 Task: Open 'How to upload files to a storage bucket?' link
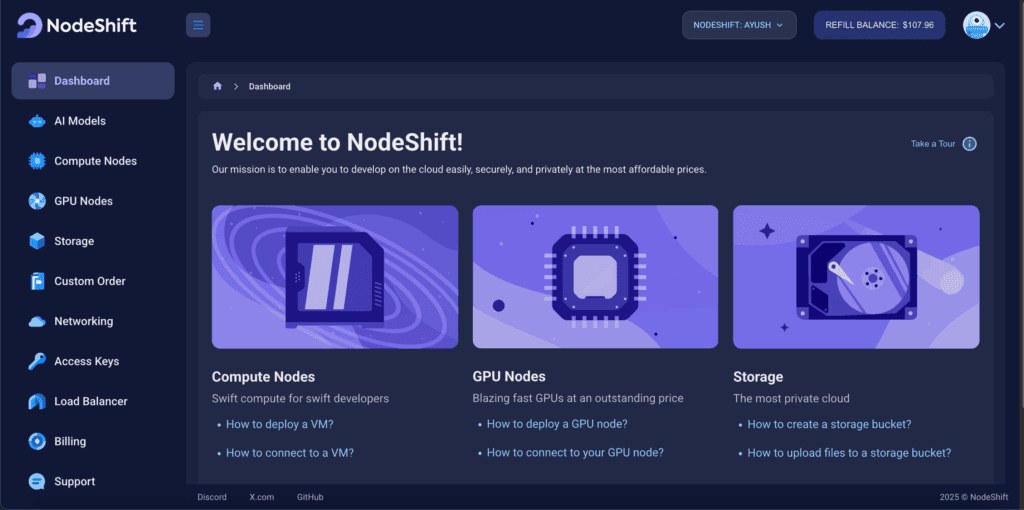click(x=849, y=453)
